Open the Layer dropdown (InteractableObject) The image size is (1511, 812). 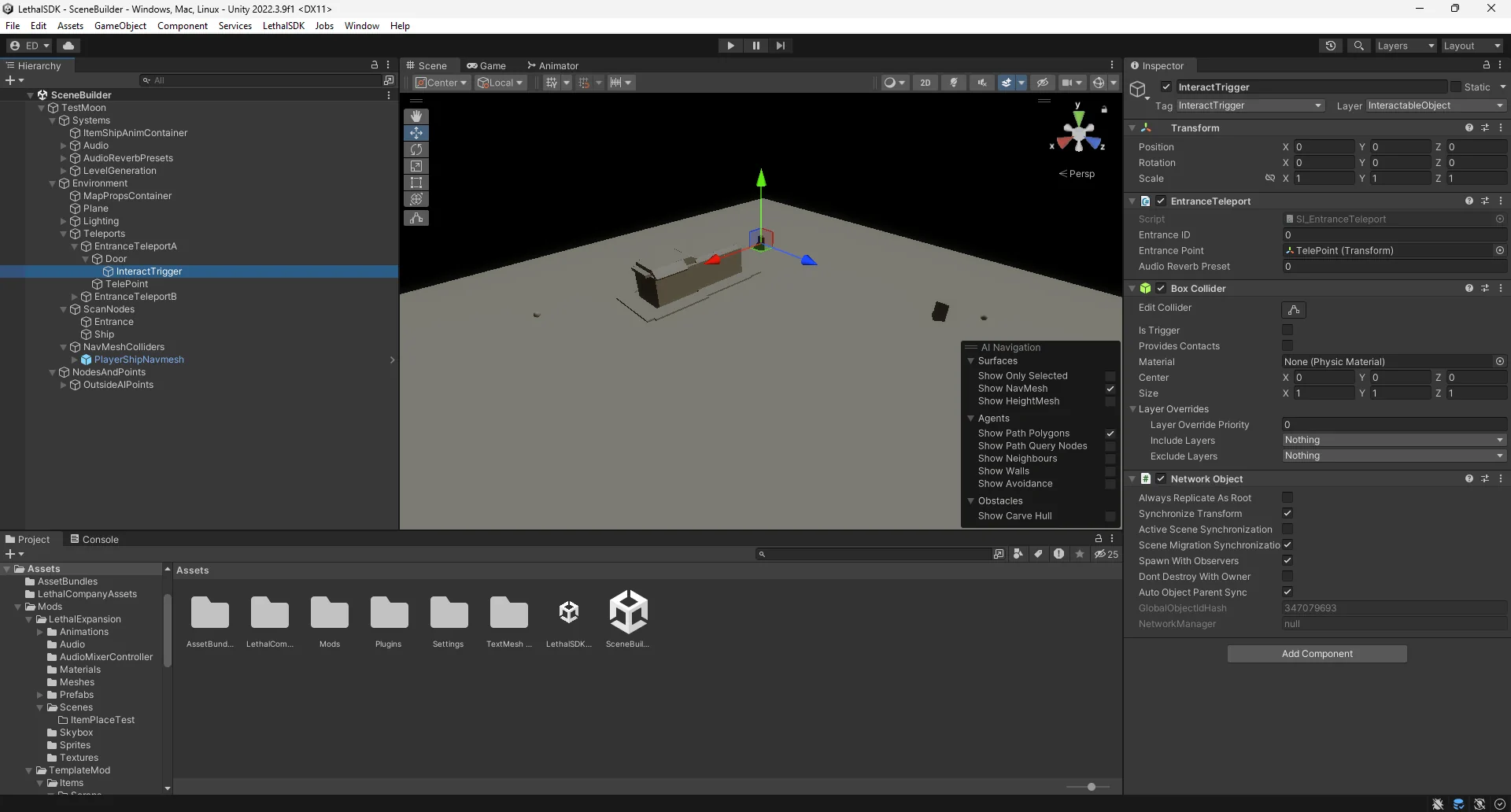(1436, 105)
